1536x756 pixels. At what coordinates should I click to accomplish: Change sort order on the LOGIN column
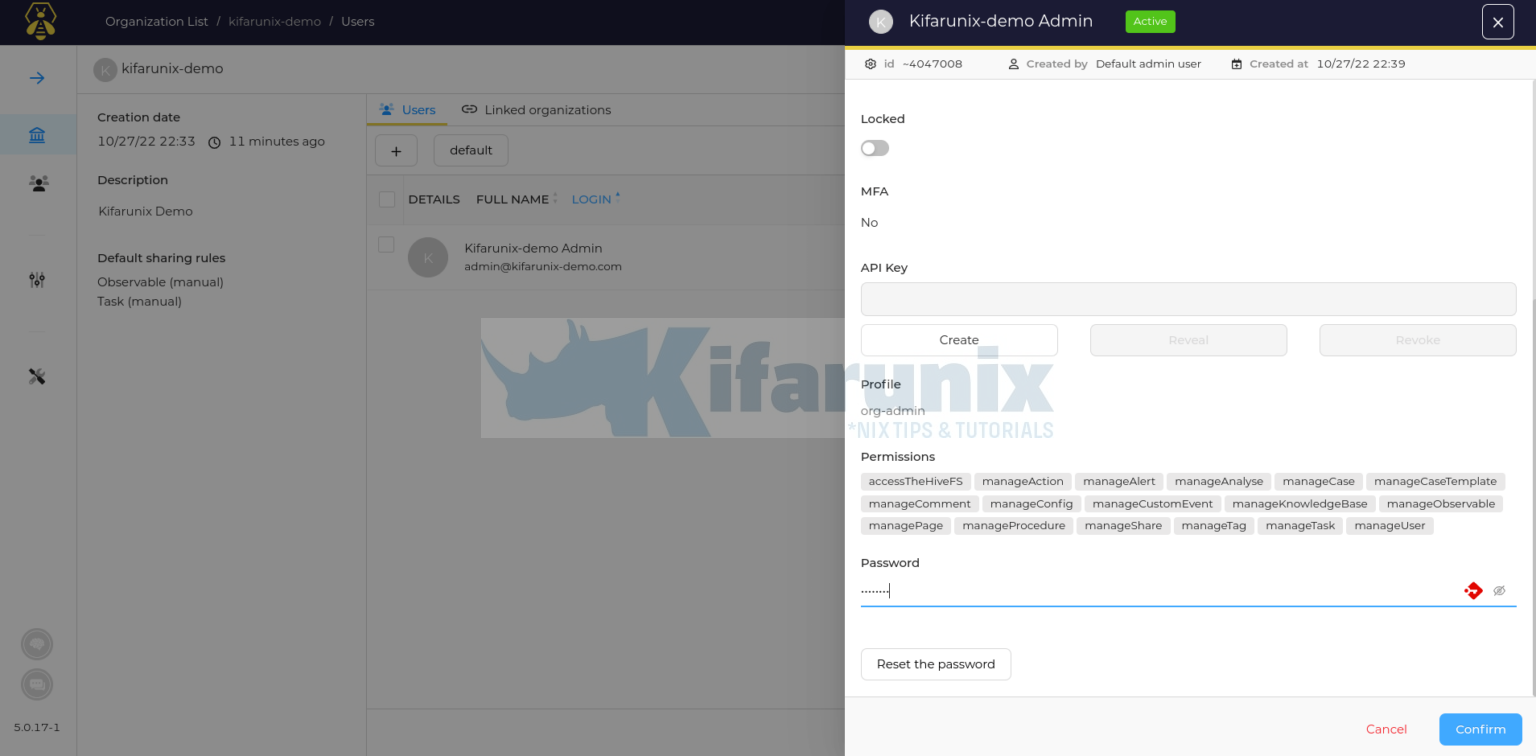pos(594,199)
